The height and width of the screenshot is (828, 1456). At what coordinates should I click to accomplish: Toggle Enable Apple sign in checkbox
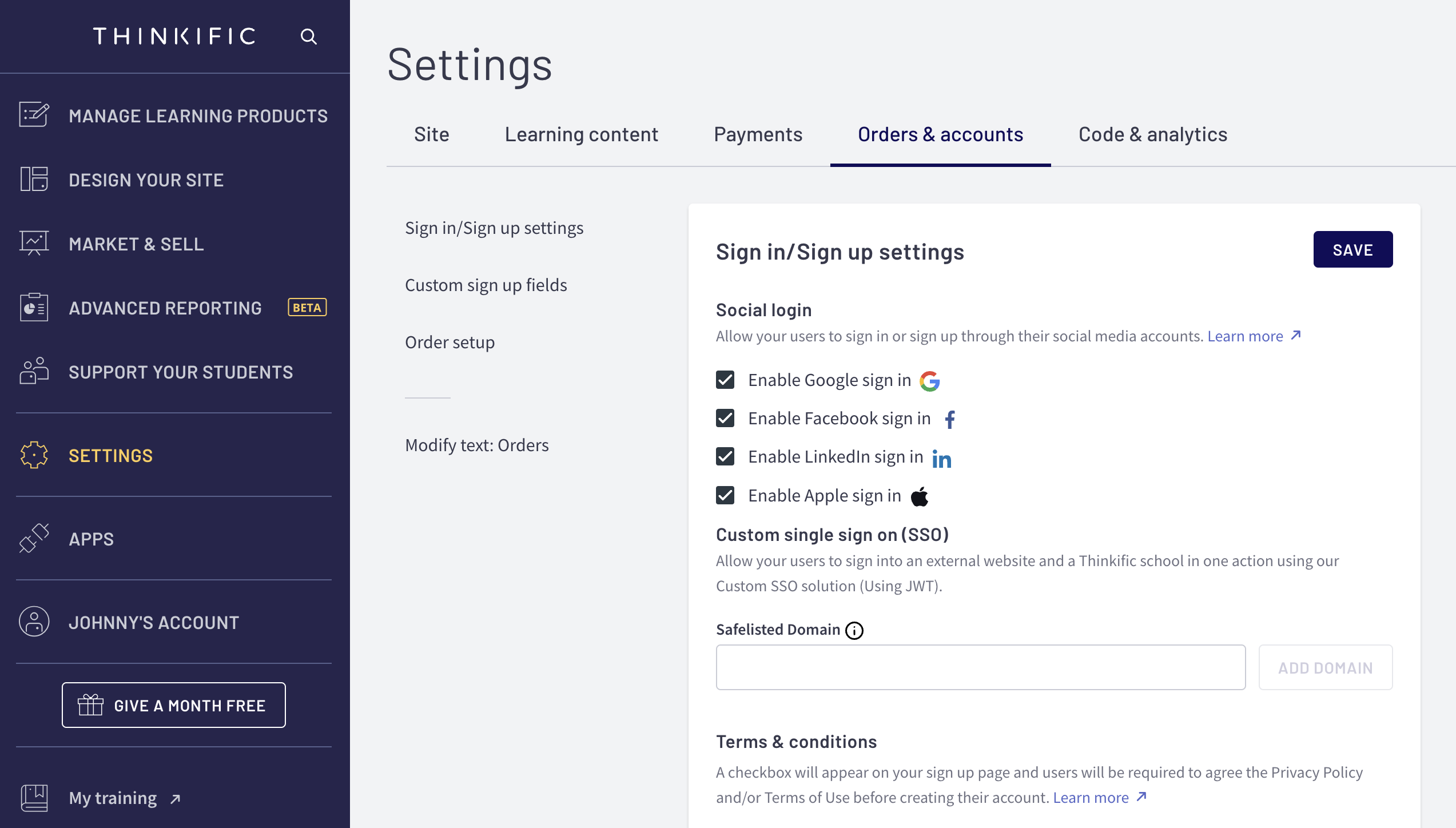pyautogui.click(x=725, y=495)
